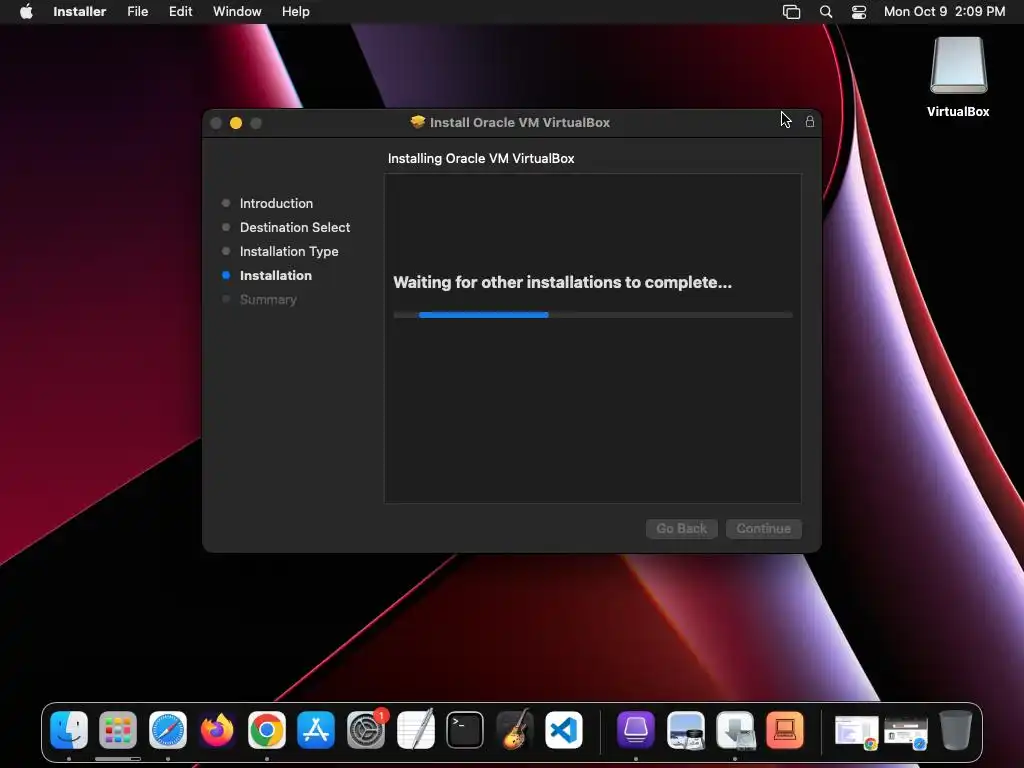Open the Apple menu
This screenshot has width=1024, height=768.
26,12
